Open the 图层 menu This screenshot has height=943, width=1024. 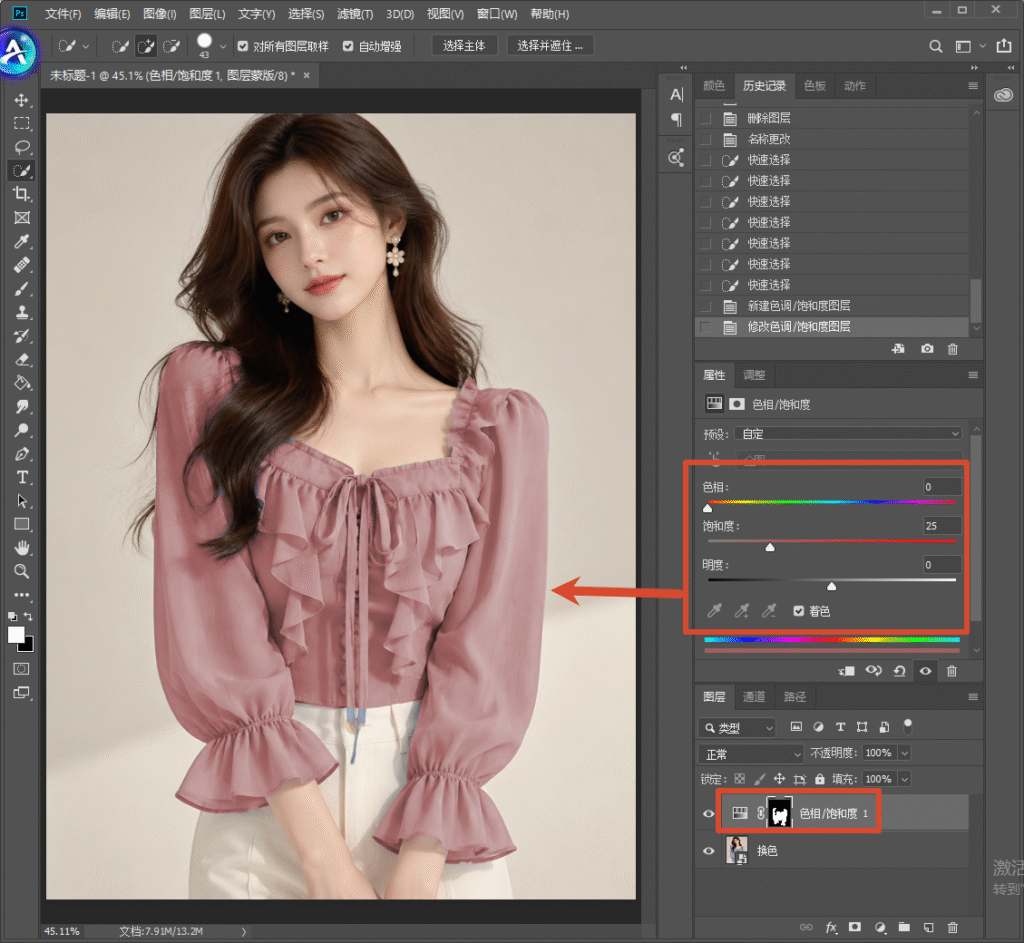click(207, 14)
